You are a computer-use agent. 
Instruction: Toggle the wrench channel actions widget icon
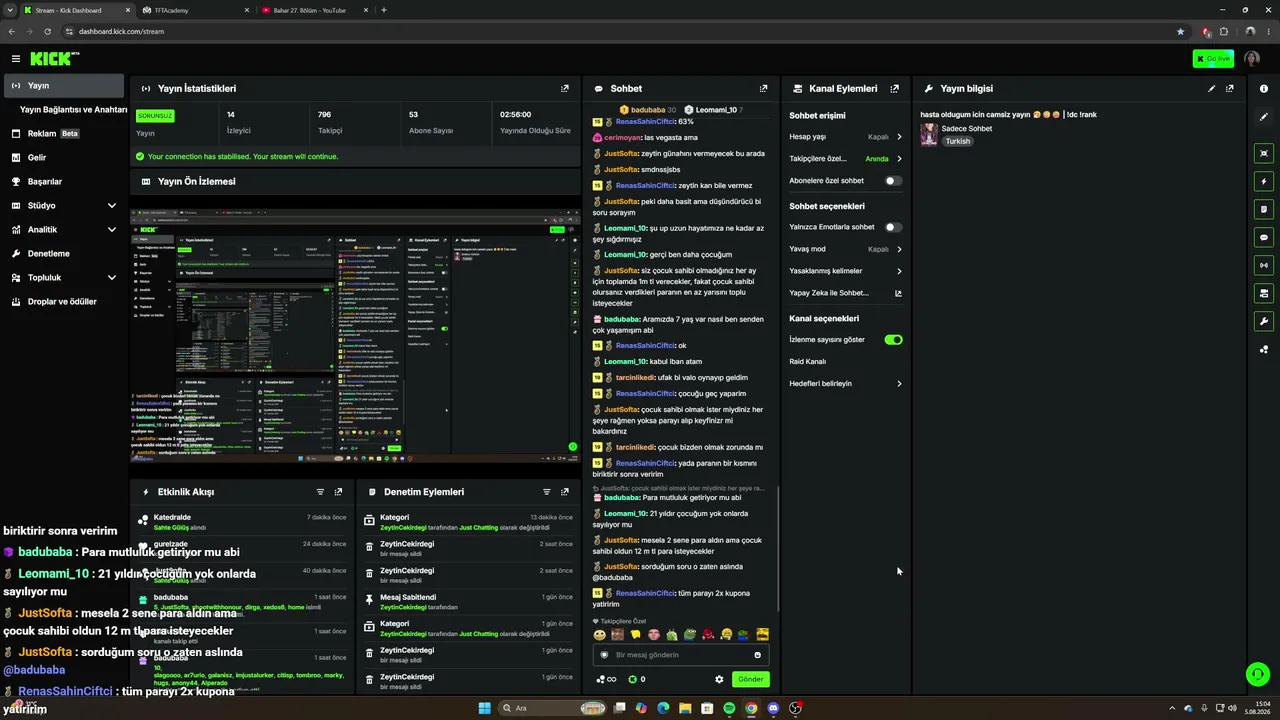[1264, 321]
